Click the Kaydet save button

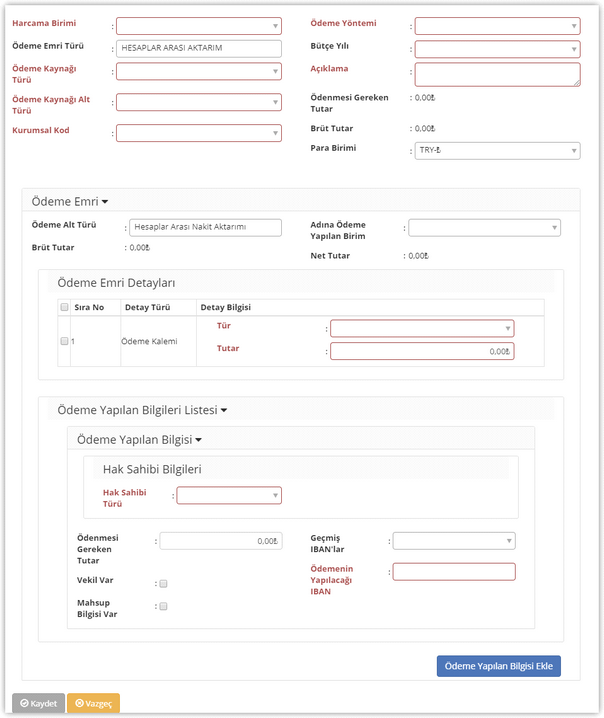pyautogui.click(x=38, y=703)
